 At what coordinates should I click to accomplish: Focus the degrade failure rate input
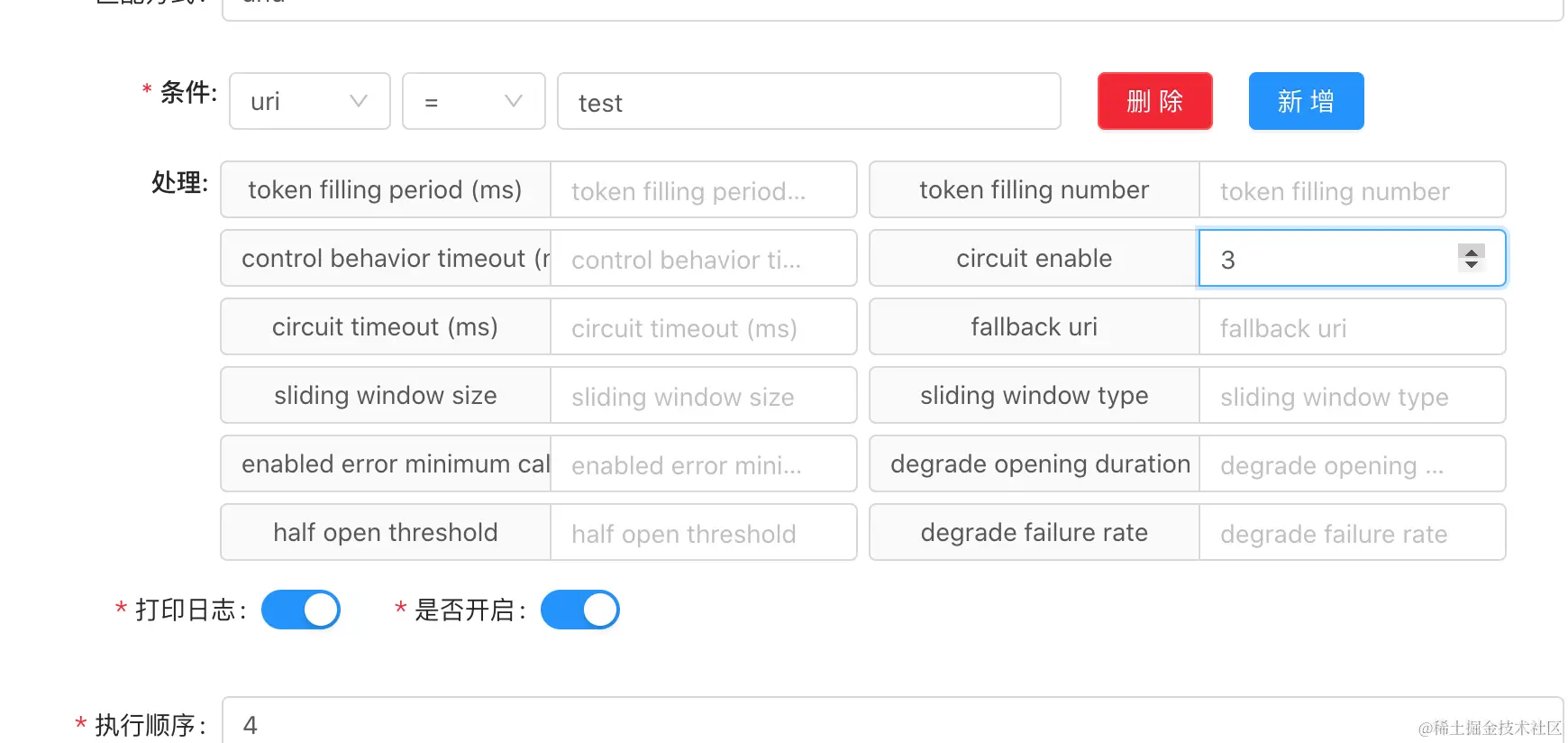click(x=1352, y=533)
